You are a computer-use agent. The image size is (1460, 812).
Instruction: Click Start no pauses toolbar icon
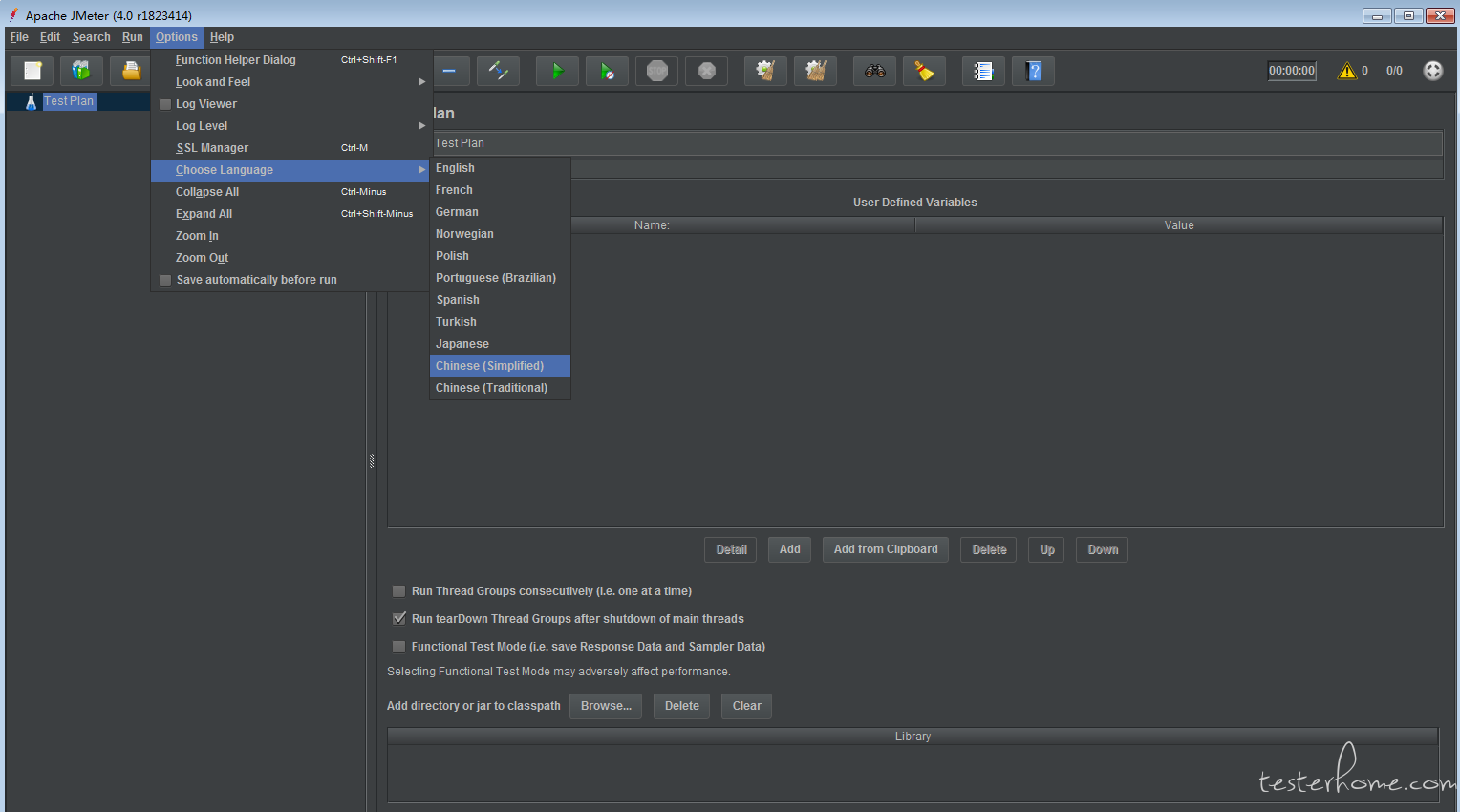point(607,71)
